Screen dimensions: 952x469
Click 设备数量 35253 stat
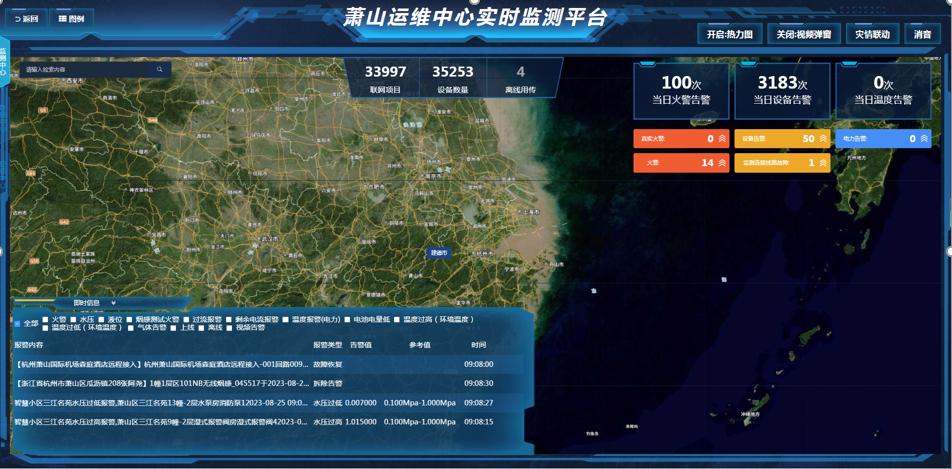pos(453,78)
